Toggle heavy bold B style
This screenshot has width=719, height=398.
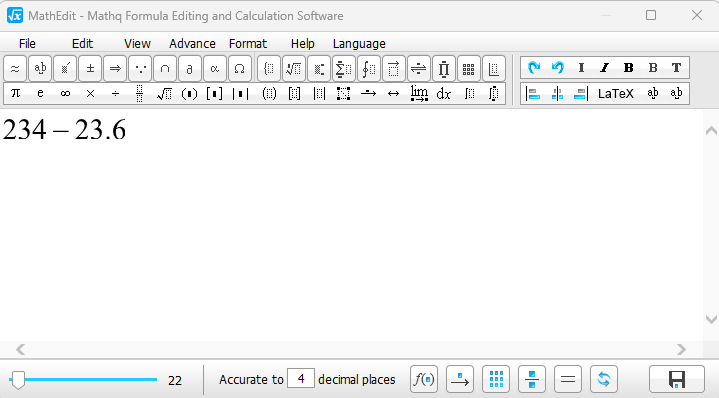tap(629, 68)
